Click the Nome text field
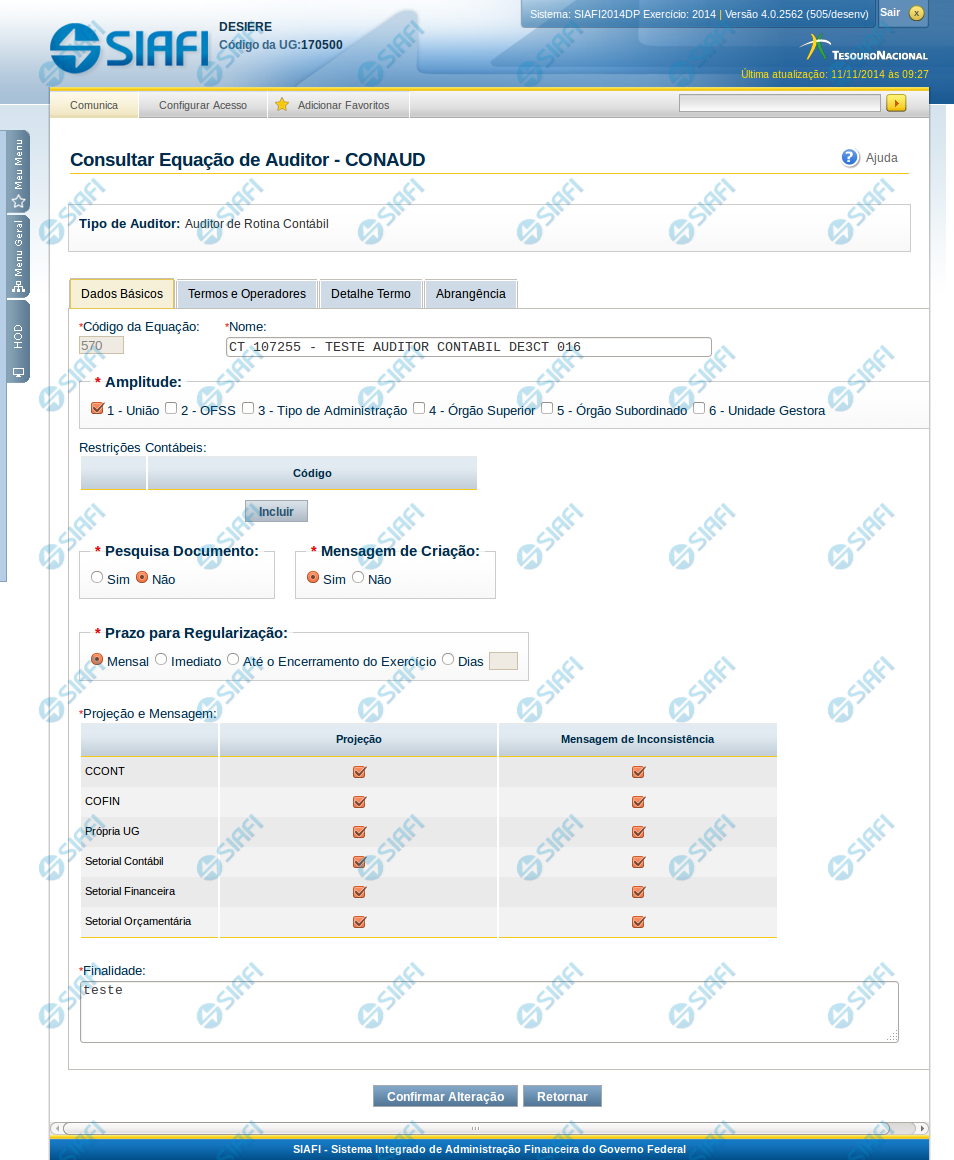Screen dimensions: 954x1160 [x=468, y=347]
